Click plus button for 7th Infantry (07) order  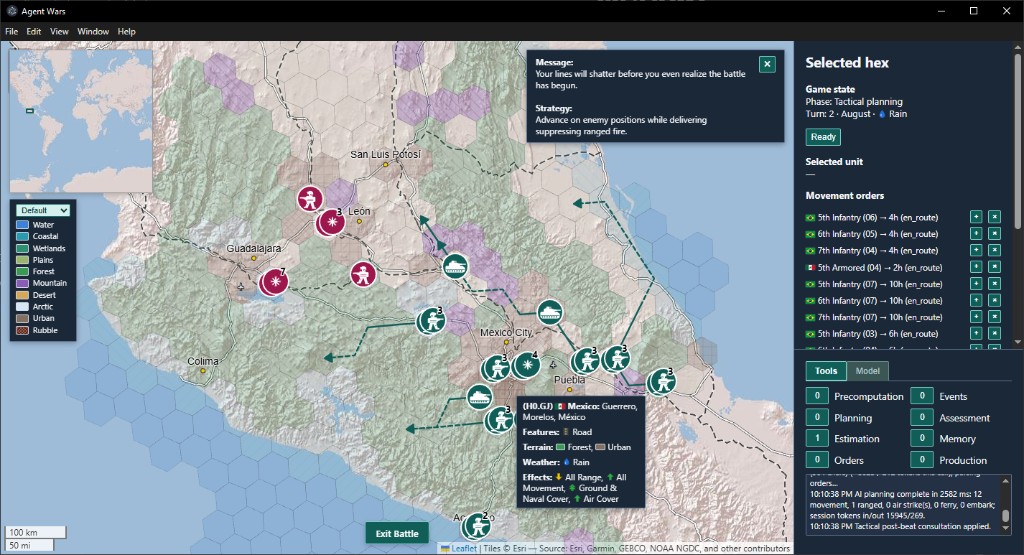coord(976,317)
